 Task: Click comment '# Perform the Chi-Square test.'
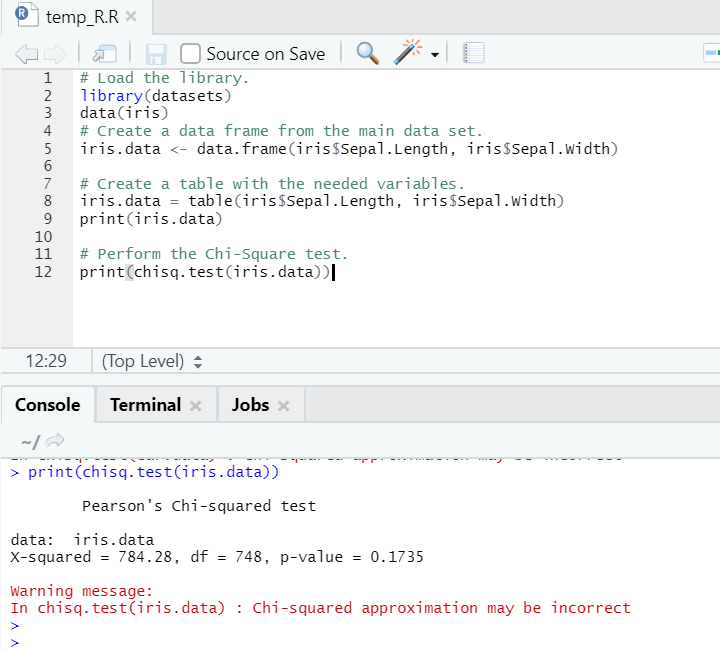(x=214, y=254)
